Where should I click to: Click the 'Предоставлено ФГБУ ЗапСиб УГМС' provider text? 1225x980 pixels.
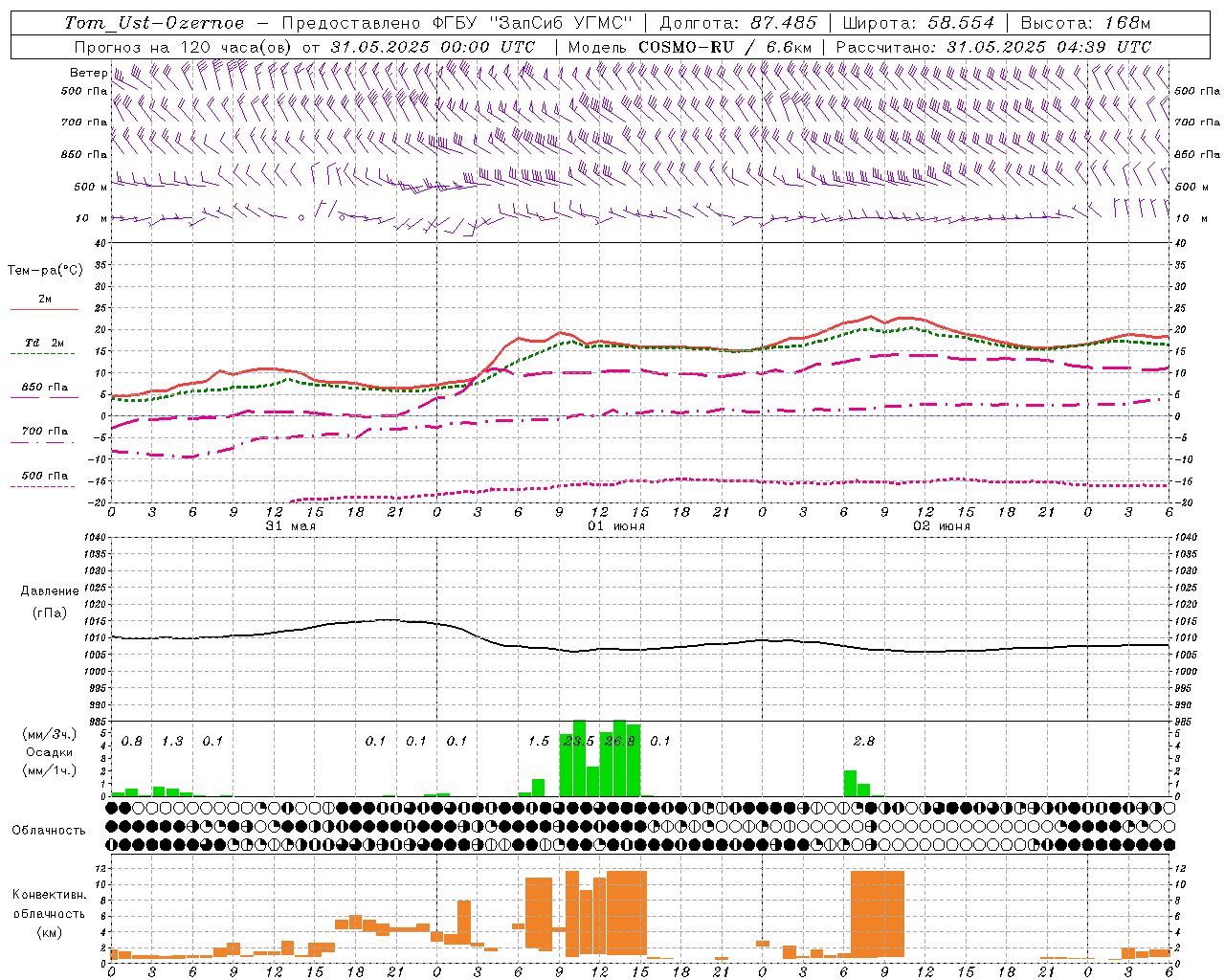pyautogui.click(x=457, y=23)
